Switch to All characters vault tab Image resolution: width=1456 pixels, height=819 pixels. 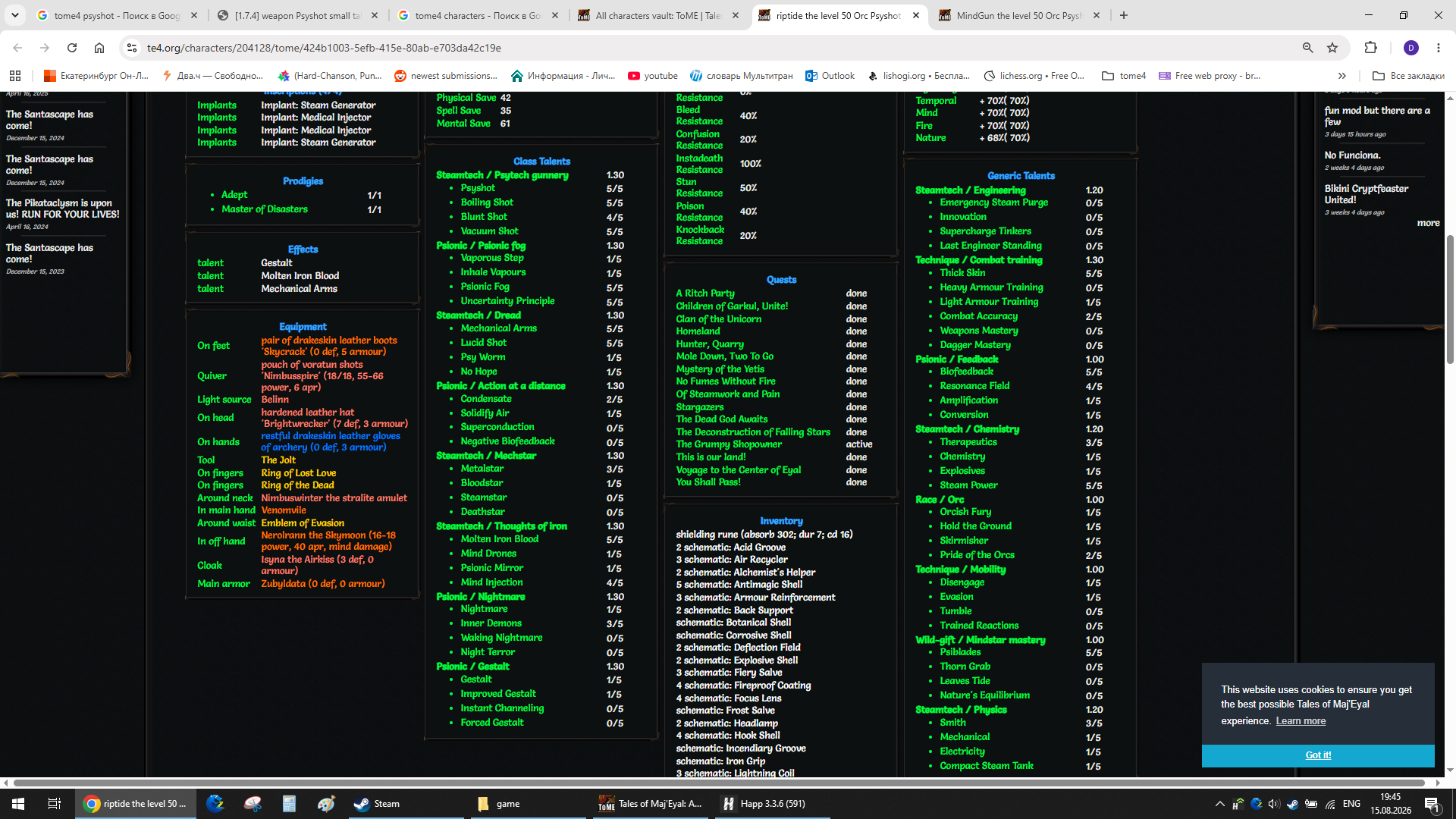(x=657, y=15)
